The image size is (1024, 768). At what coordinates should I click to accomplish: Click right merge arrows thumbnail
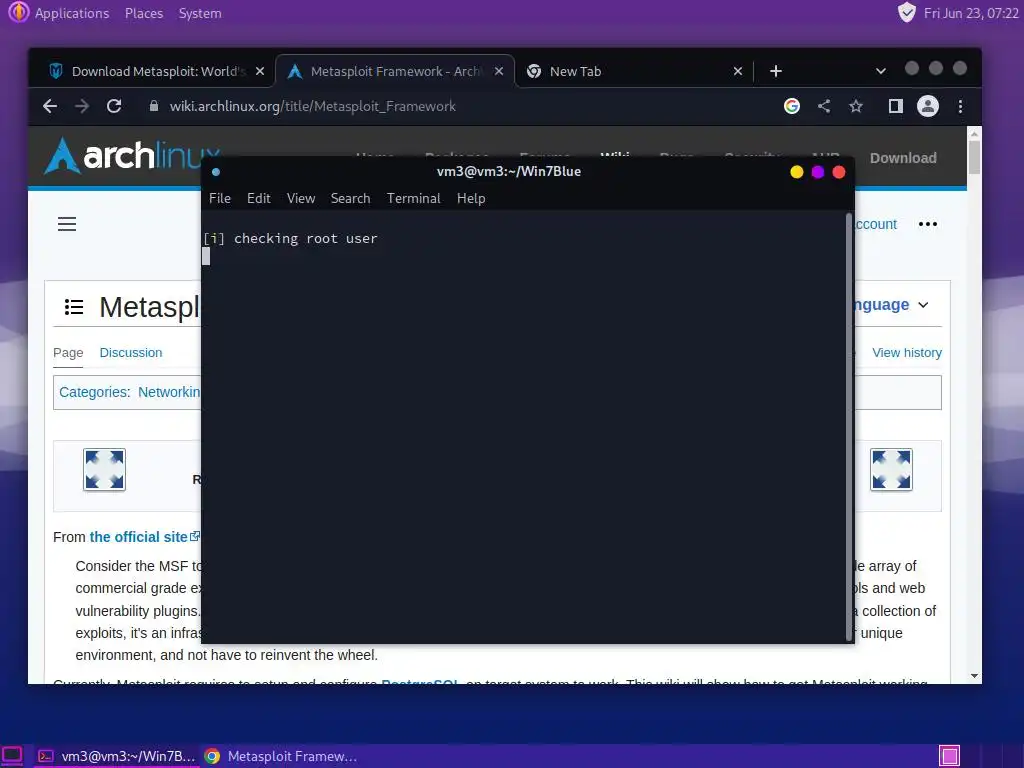point(891,470)
